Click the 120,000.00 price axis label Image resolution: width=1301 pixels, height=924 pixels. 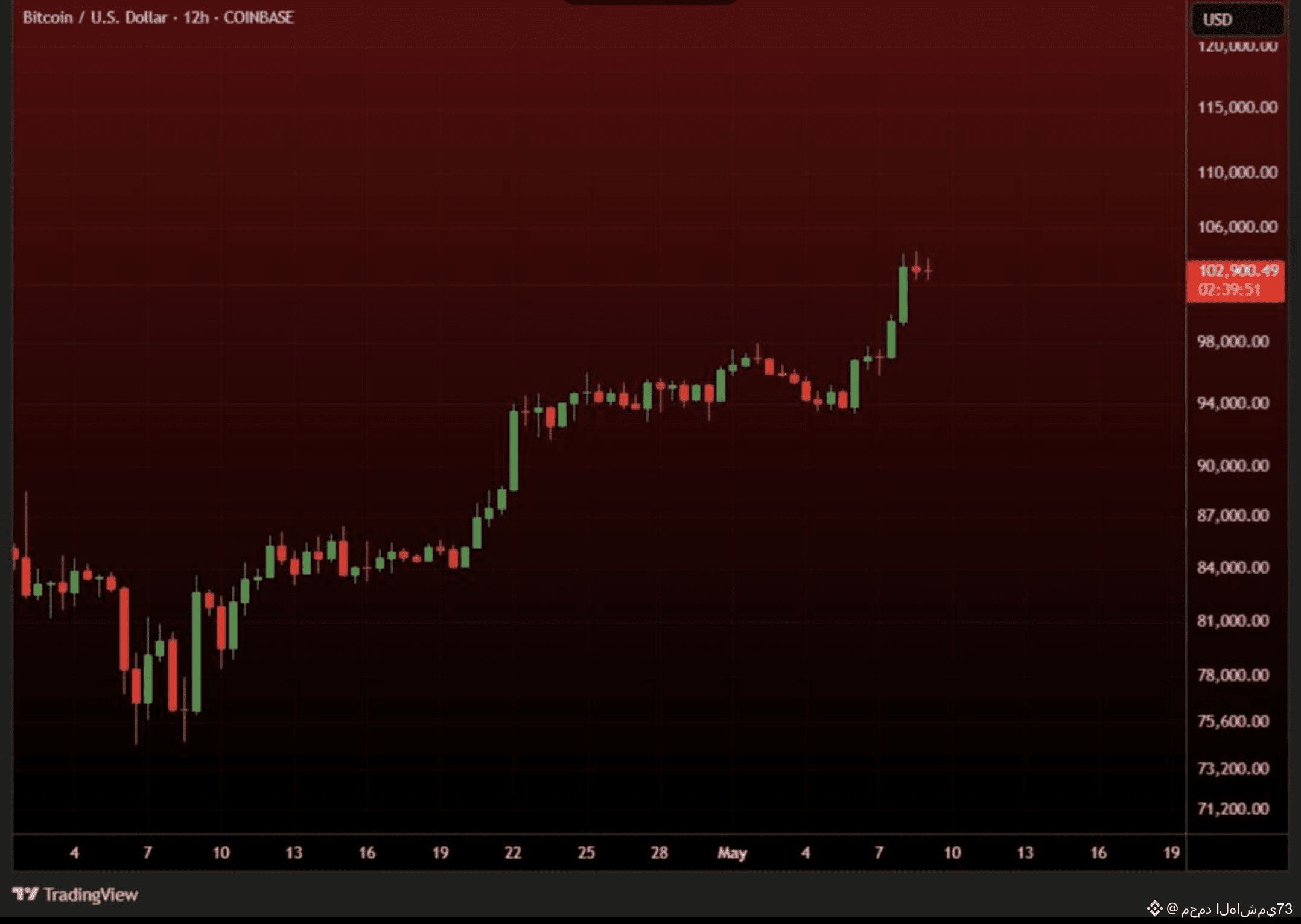coord(1237,46)
